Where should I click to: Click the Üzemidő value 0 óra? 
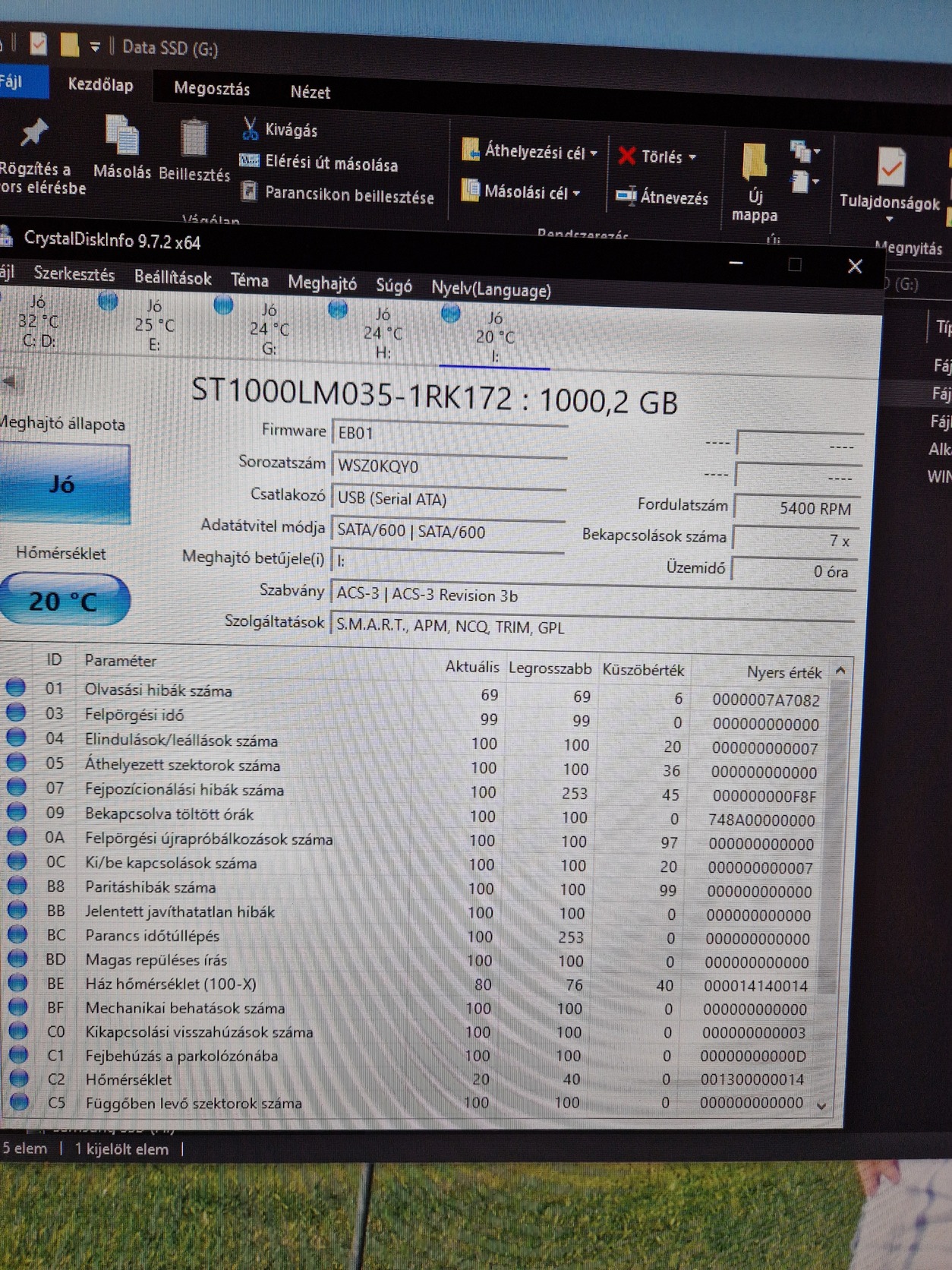(795, 570)
